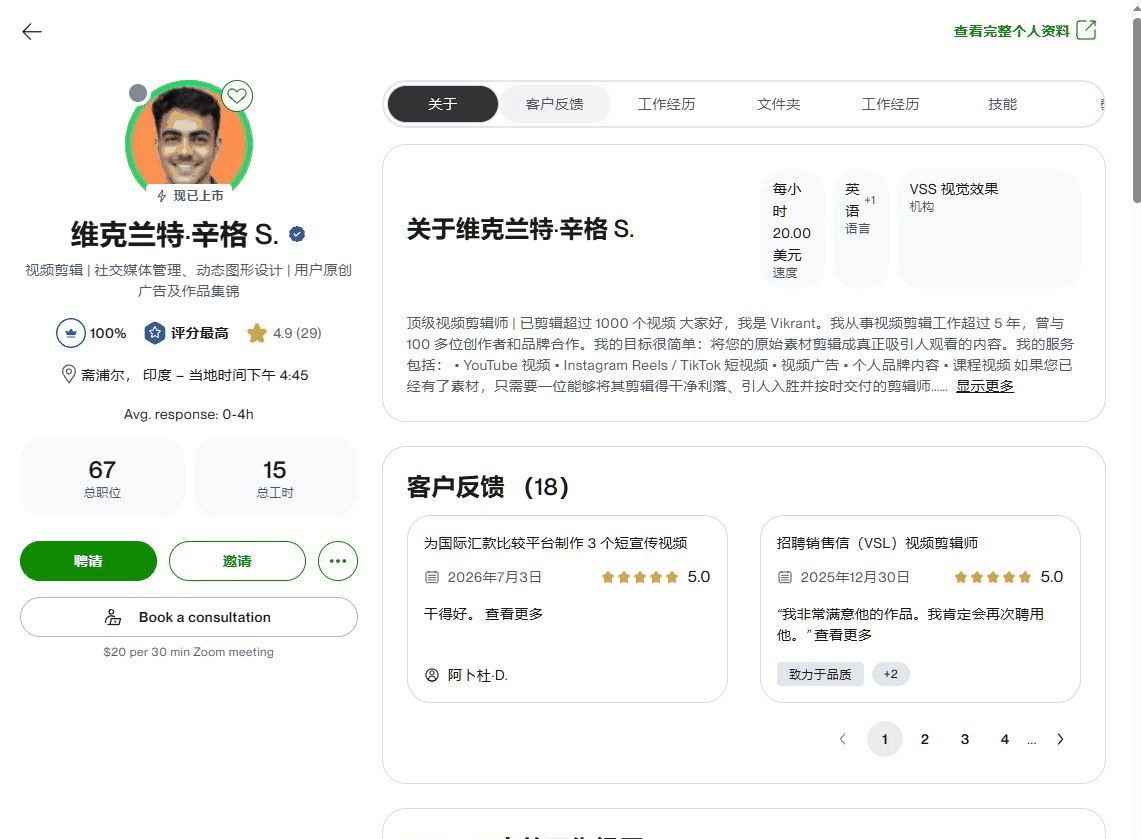
Task: Click the vertical page scrollbar
Action: [1137, 109]
